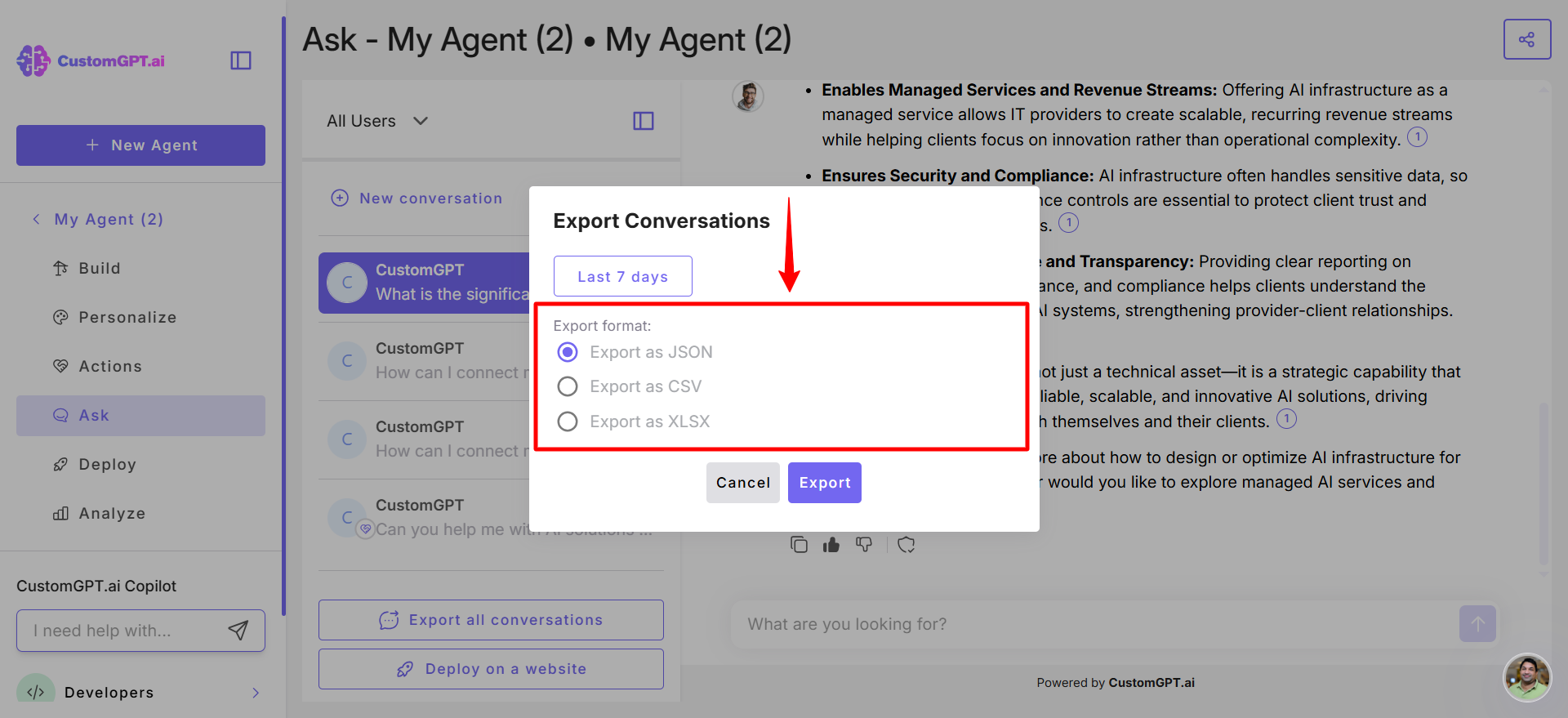The width and height of the screenshot is (1568, 718).
Task: Open the Last 7 days range selector
Action: tap(623, 276)
